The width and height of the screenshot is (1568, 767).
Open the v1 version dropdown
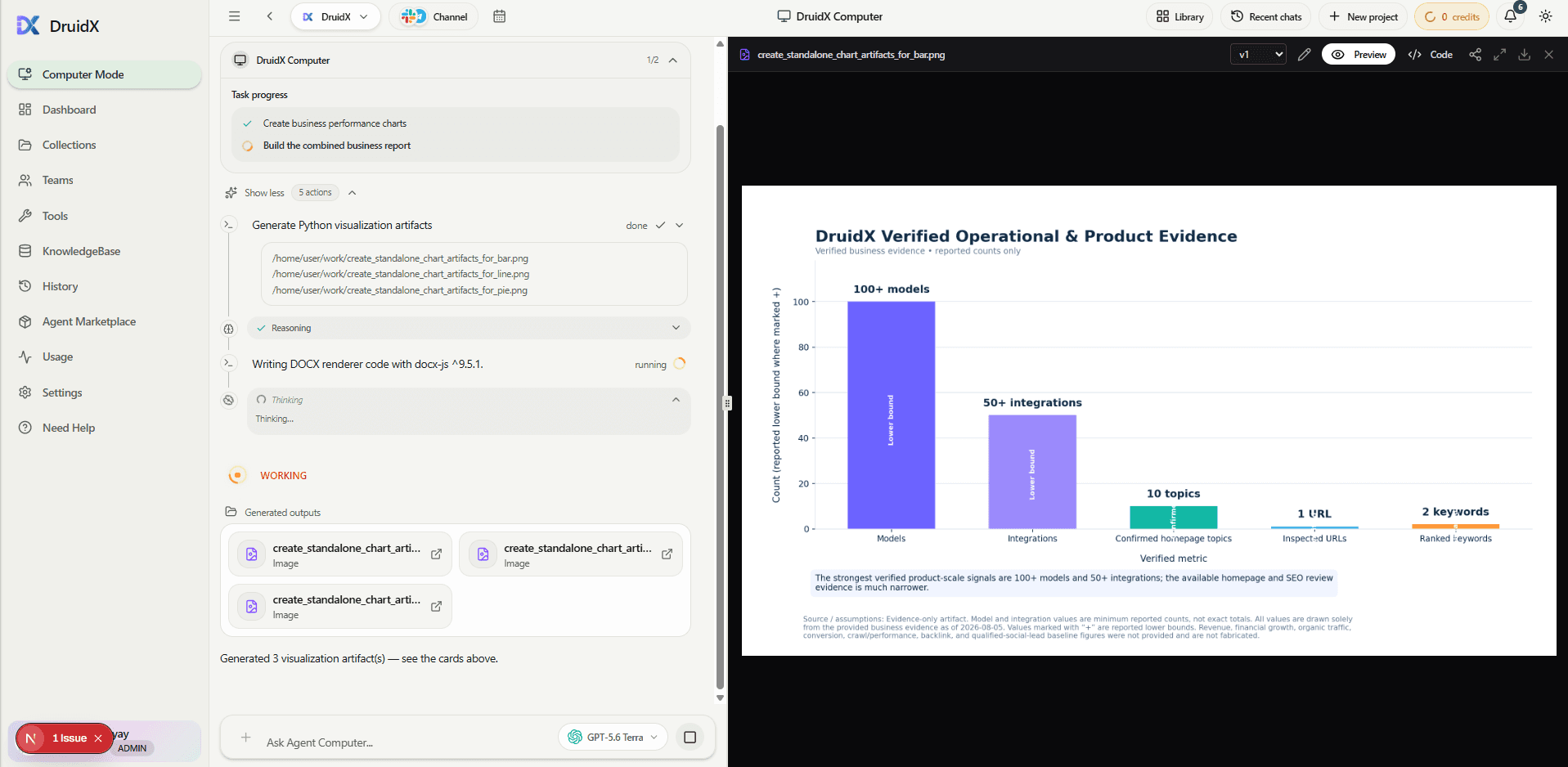pyautogui.click(x=1258, y=55)
